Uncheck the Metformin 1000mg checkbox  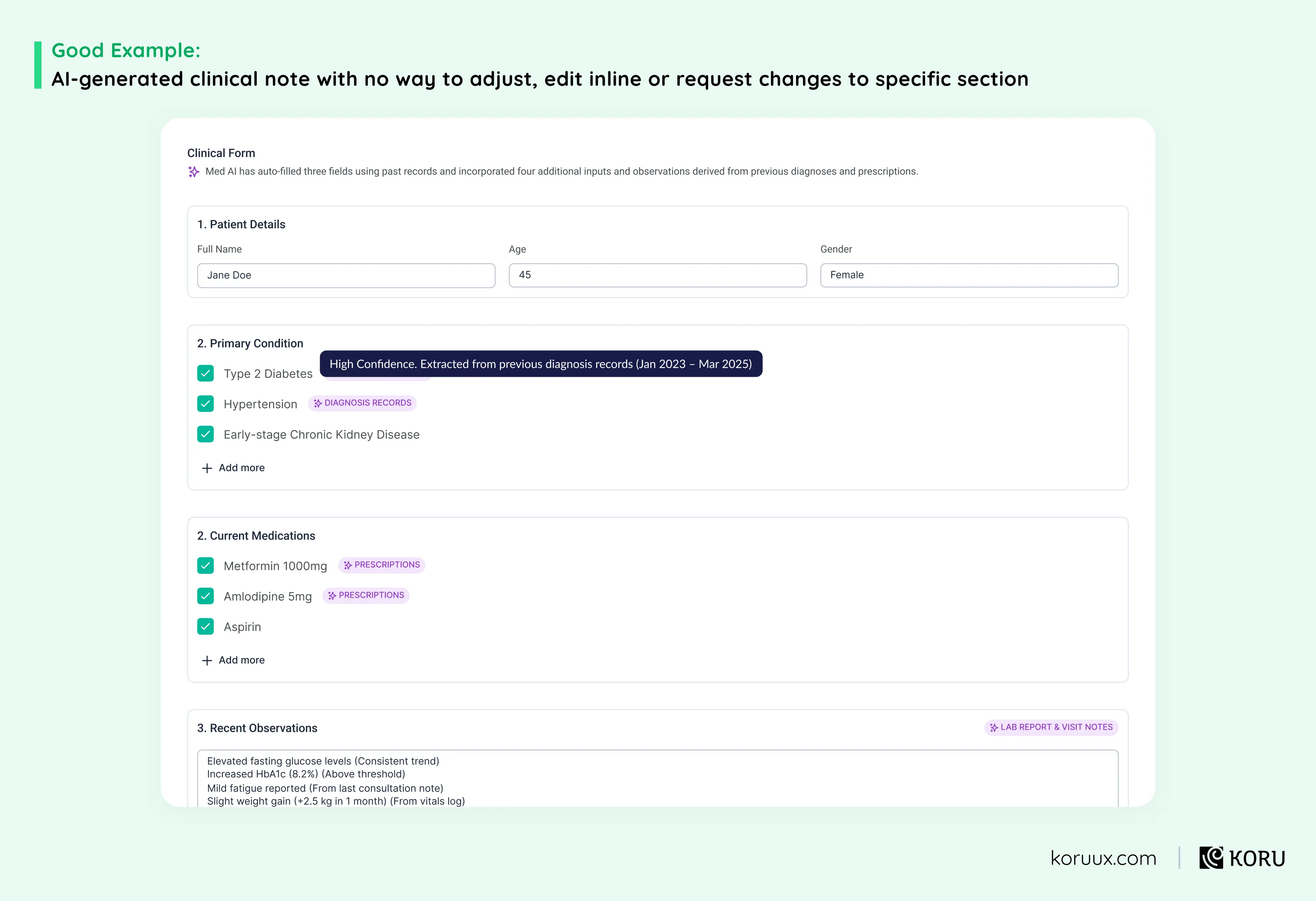tap(206, 566)
